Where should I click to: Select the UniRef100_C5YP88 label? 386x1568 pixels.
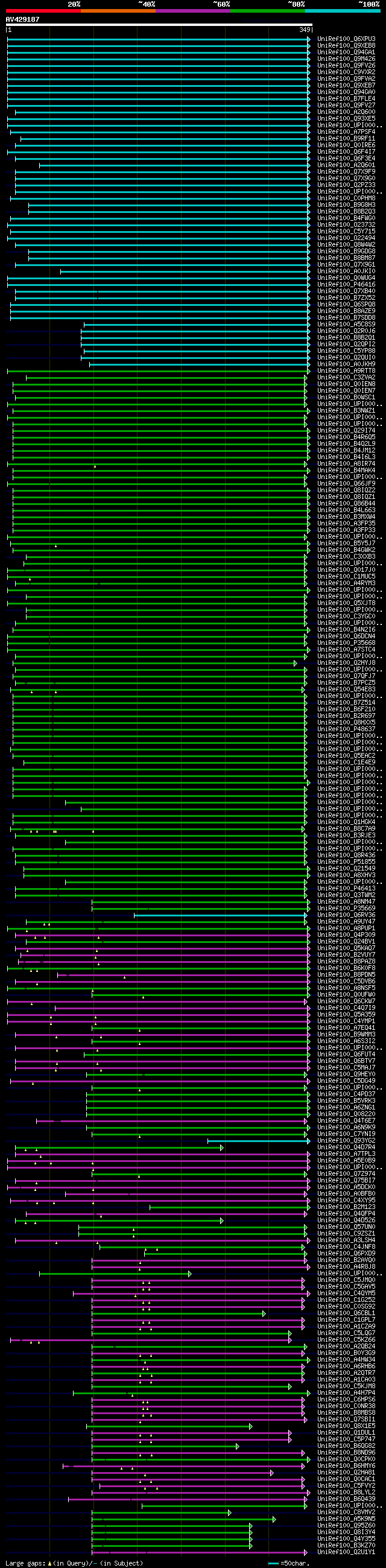346,351
